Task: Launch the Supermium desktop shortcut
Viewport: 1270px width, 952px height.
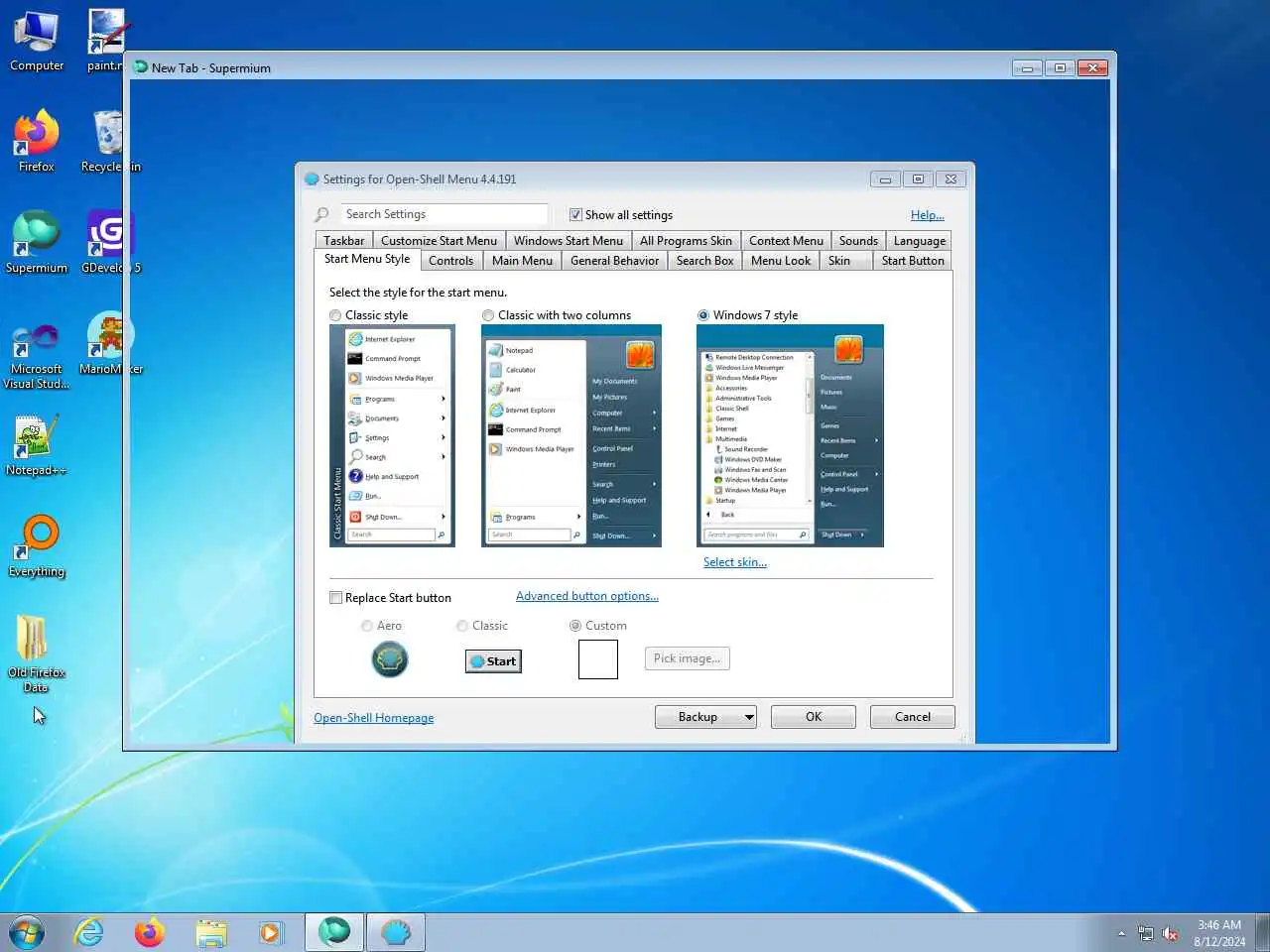Action: 37,242
